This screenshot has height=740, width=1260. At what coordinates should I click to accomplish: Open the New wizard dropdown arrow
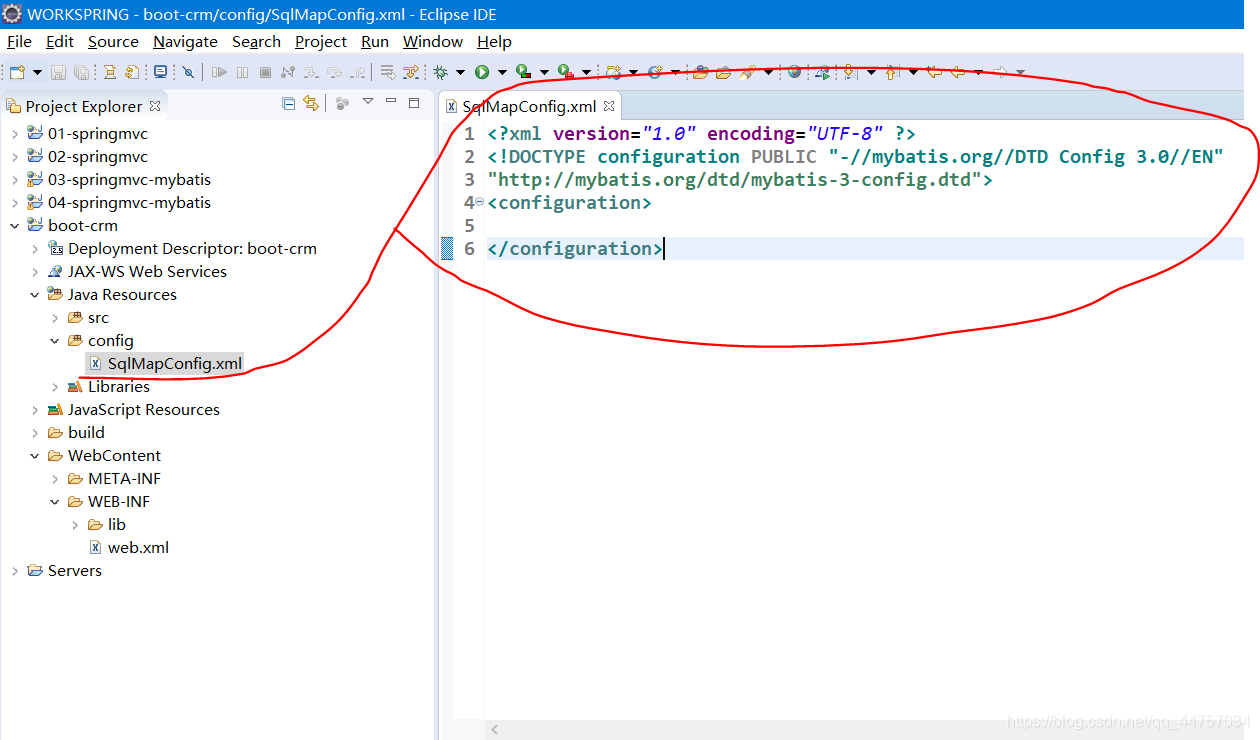coord(37,72)
